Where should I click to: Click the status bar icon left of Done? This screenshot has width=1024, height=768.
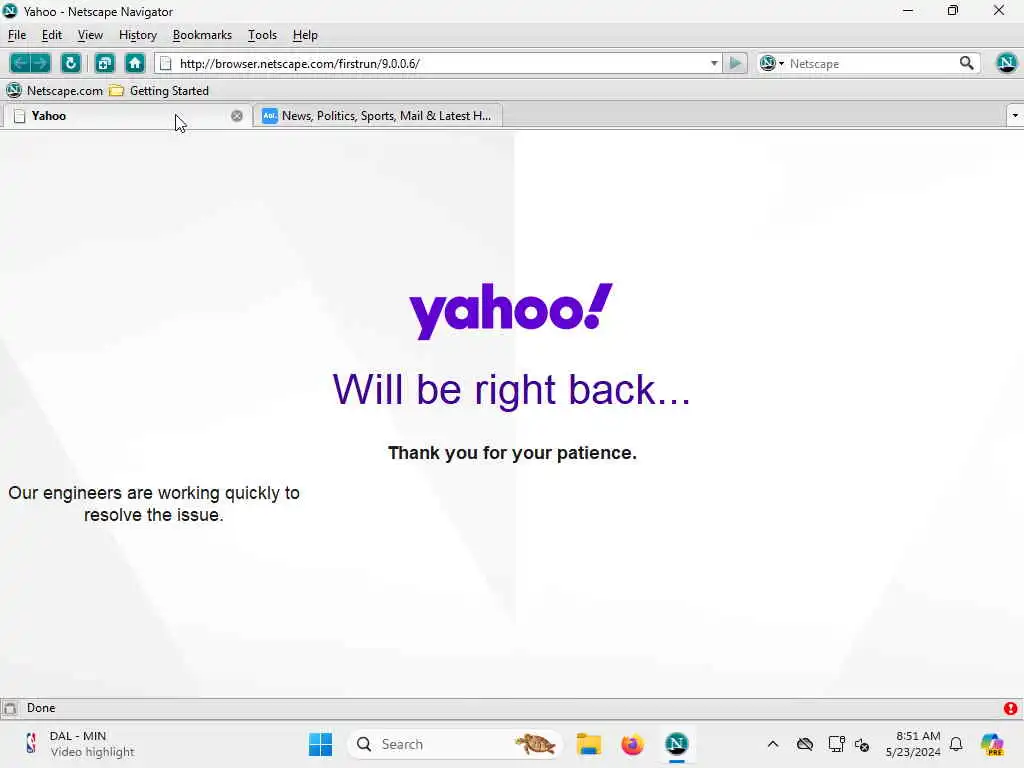click(x=10, y=708)
